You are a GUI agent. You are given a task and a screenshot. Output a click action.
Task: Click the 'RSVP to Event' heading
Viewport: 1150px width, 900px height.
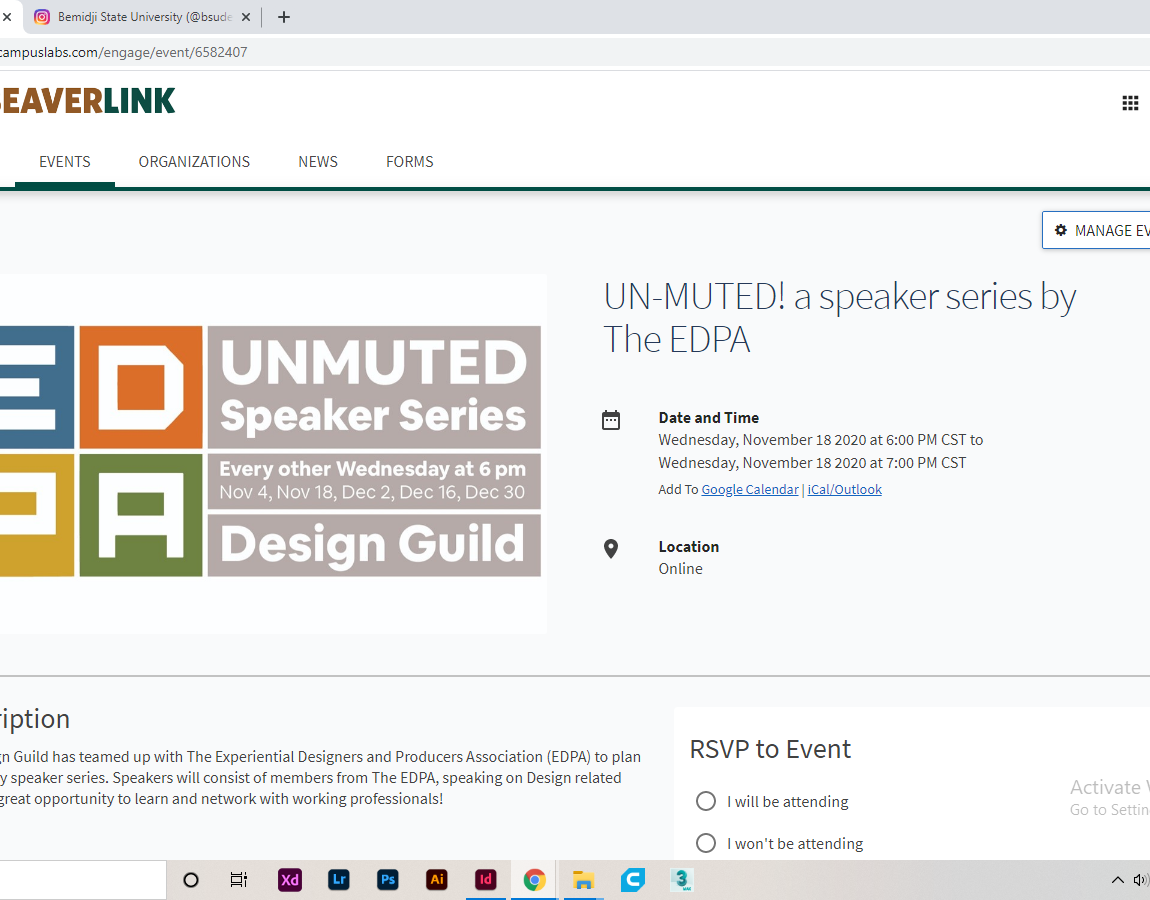(x=770, y=749)
